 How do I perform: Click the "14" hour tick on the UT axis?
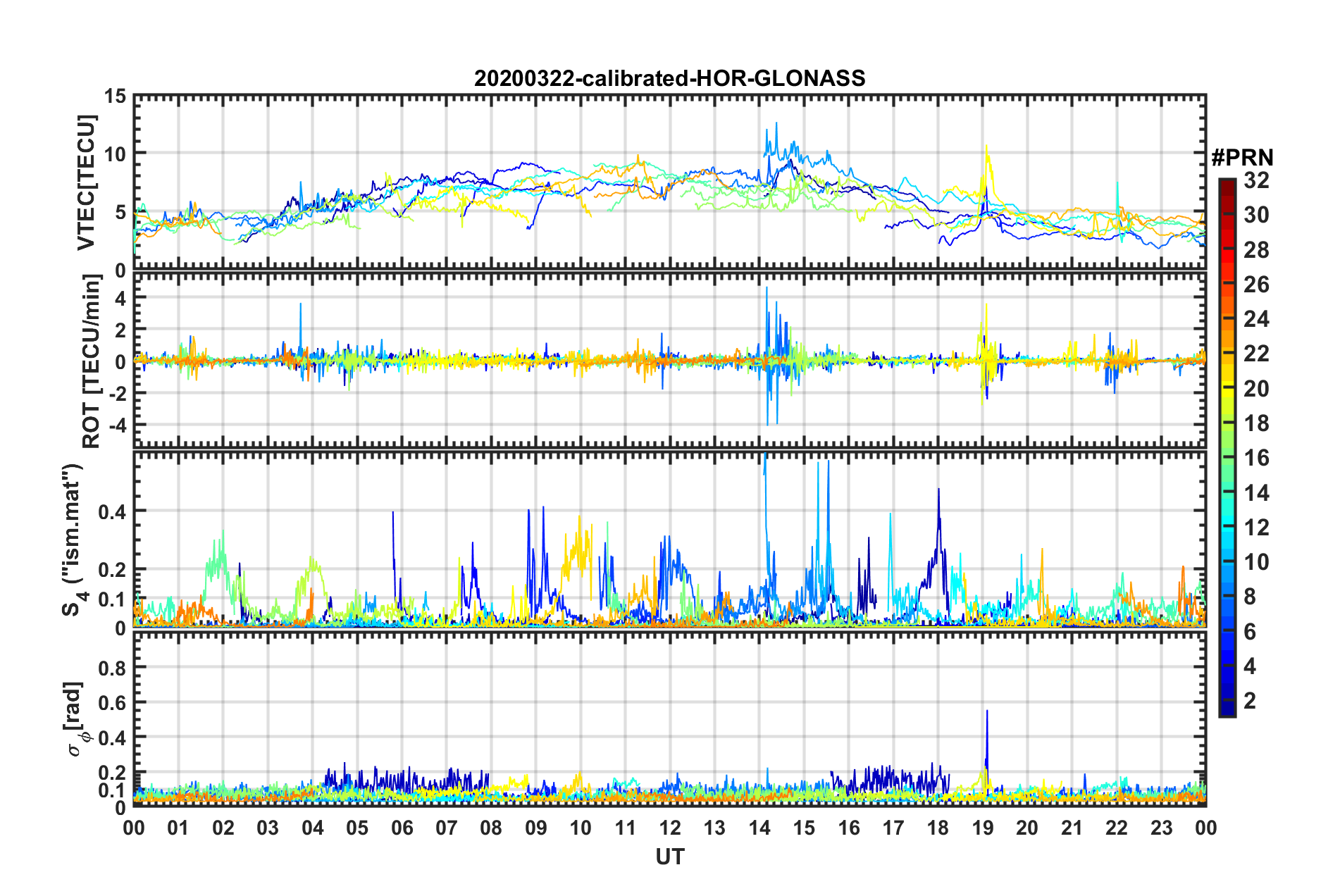pos(759,828)
